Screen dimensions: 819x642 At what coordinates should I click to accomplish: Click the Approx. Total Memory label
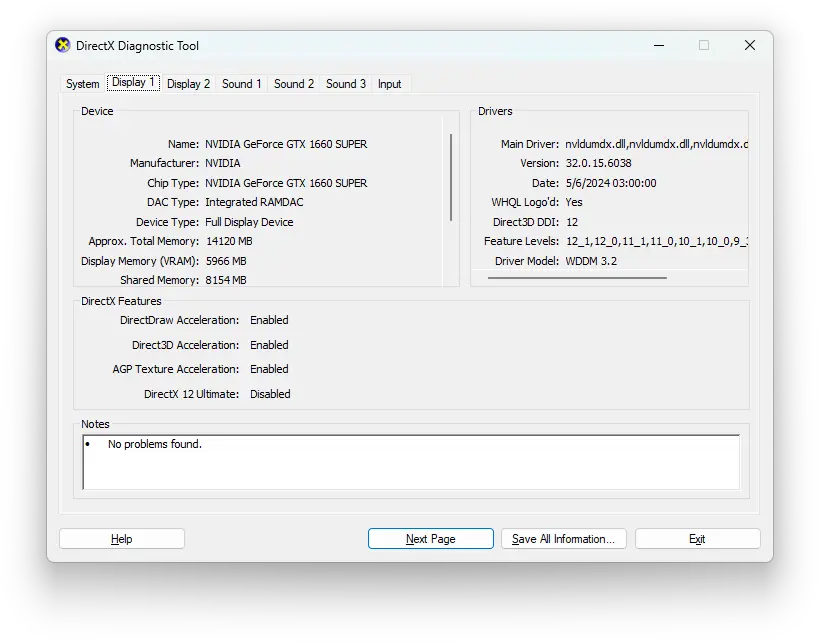click(144, 241)
